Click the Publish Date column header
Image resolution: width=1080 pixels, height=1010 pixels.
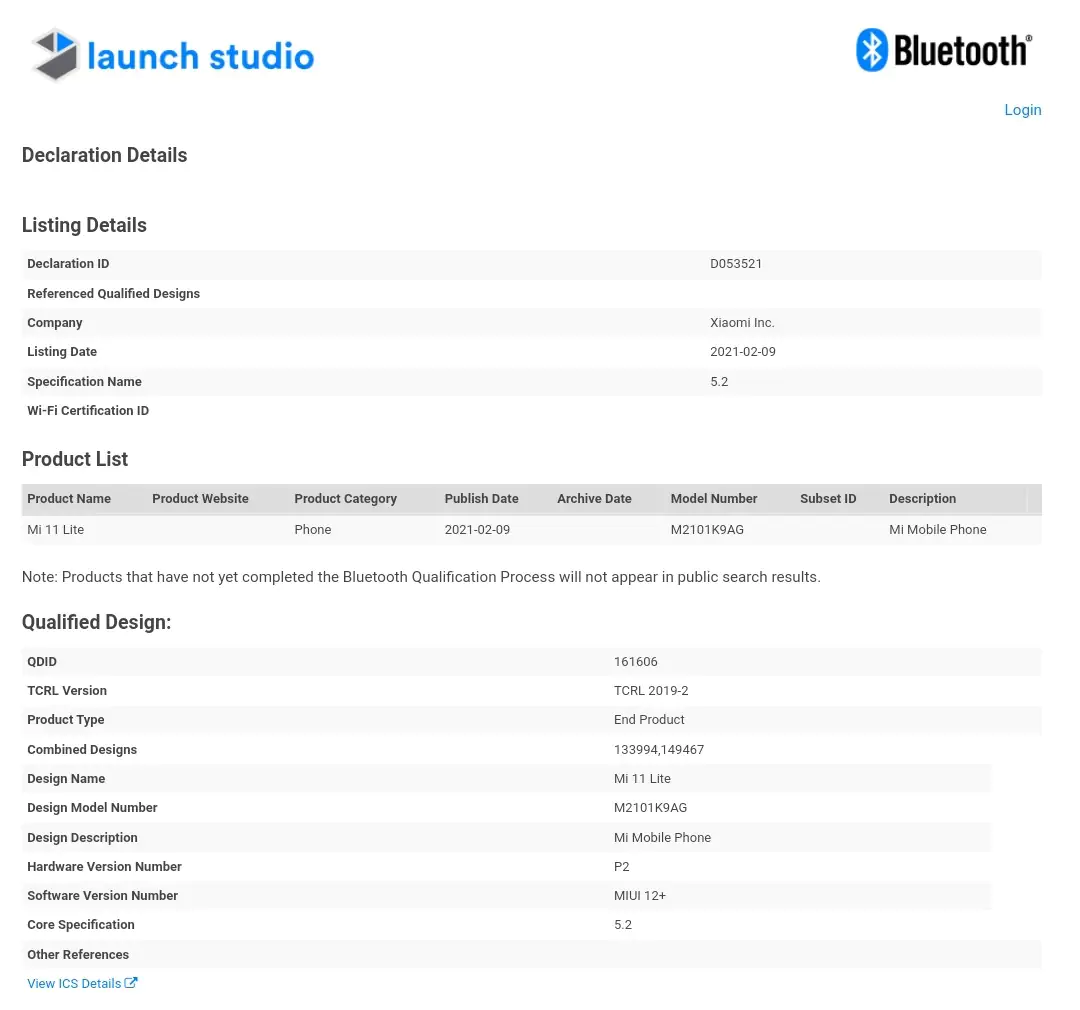tap(481, 498)
